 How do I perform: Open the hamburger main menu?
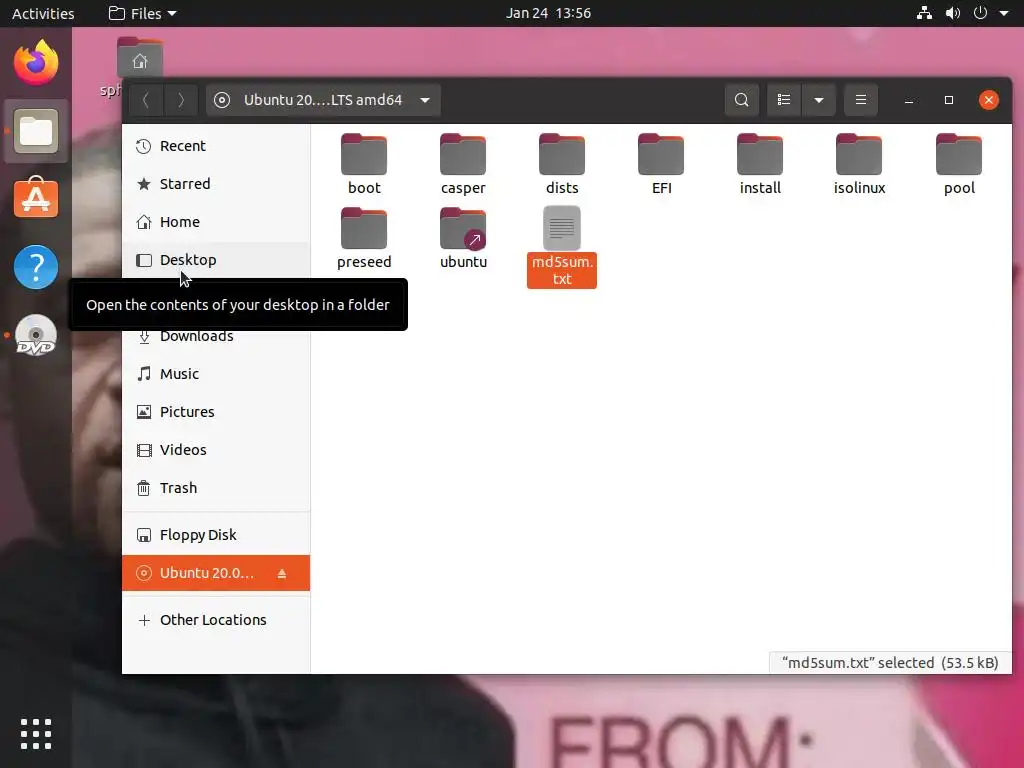coord(861,100)
